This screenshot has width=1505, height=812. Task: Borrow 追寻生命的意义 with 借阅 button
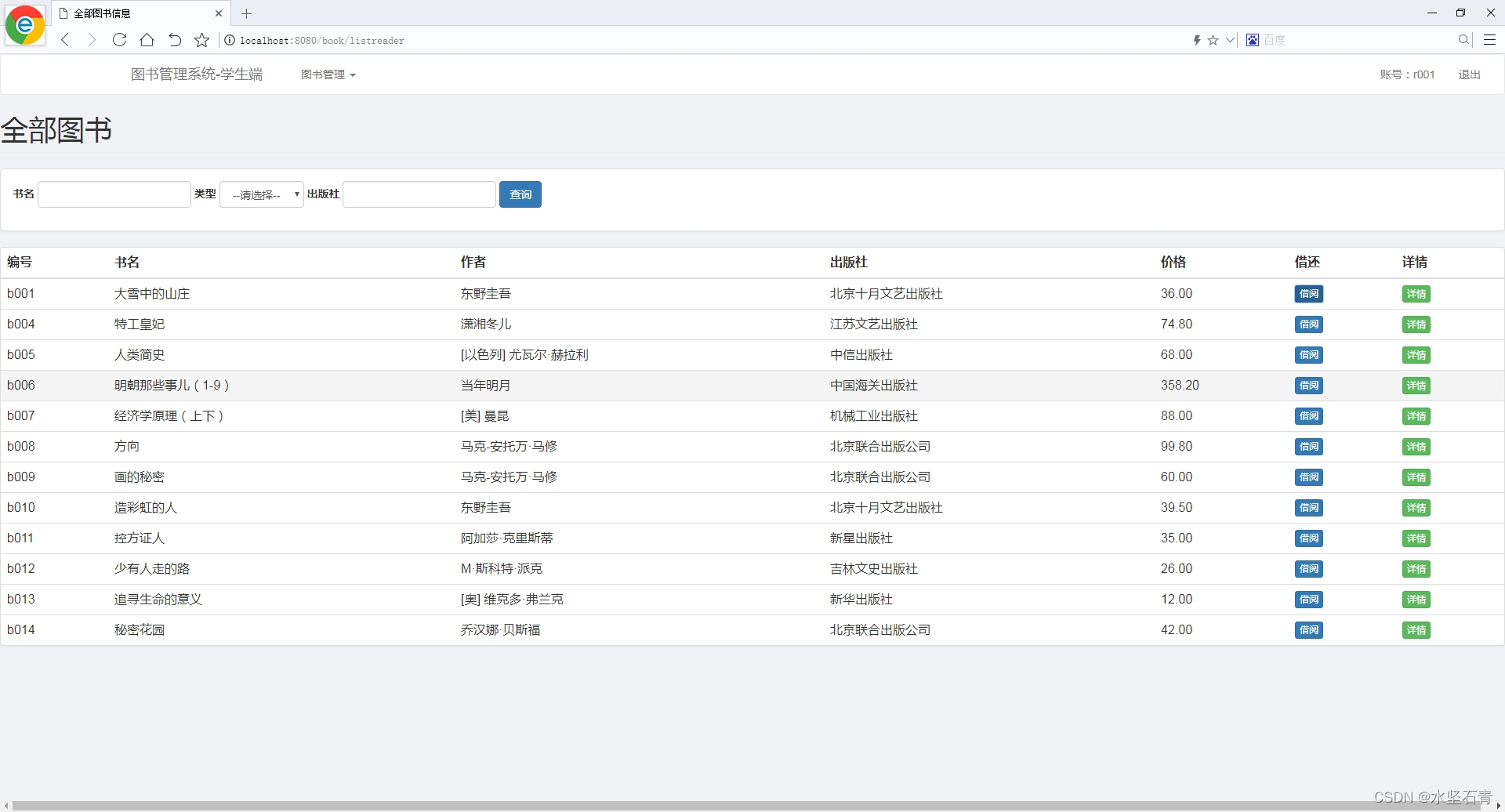tap(1308, 600)
